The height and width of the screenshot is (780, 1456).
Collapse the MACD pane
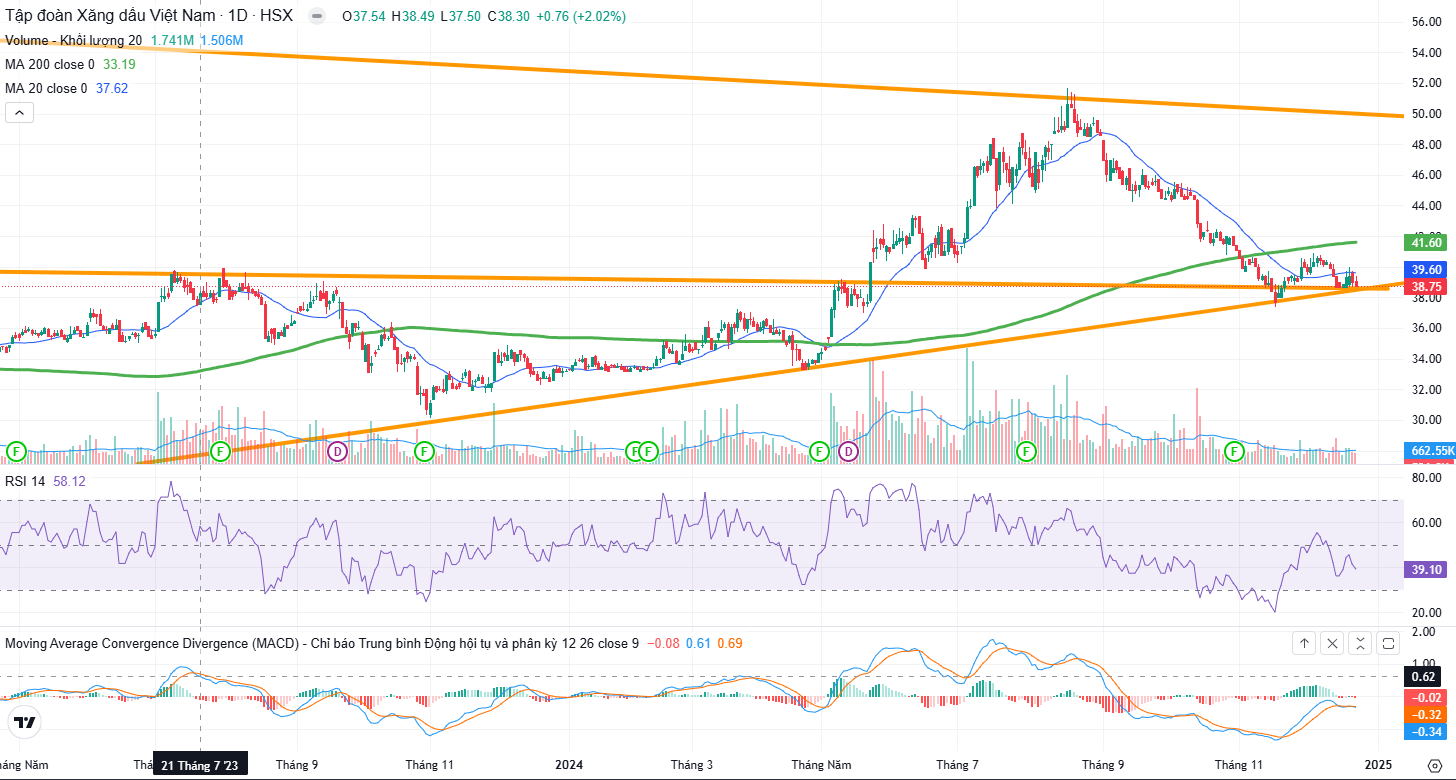[1360, 643]
